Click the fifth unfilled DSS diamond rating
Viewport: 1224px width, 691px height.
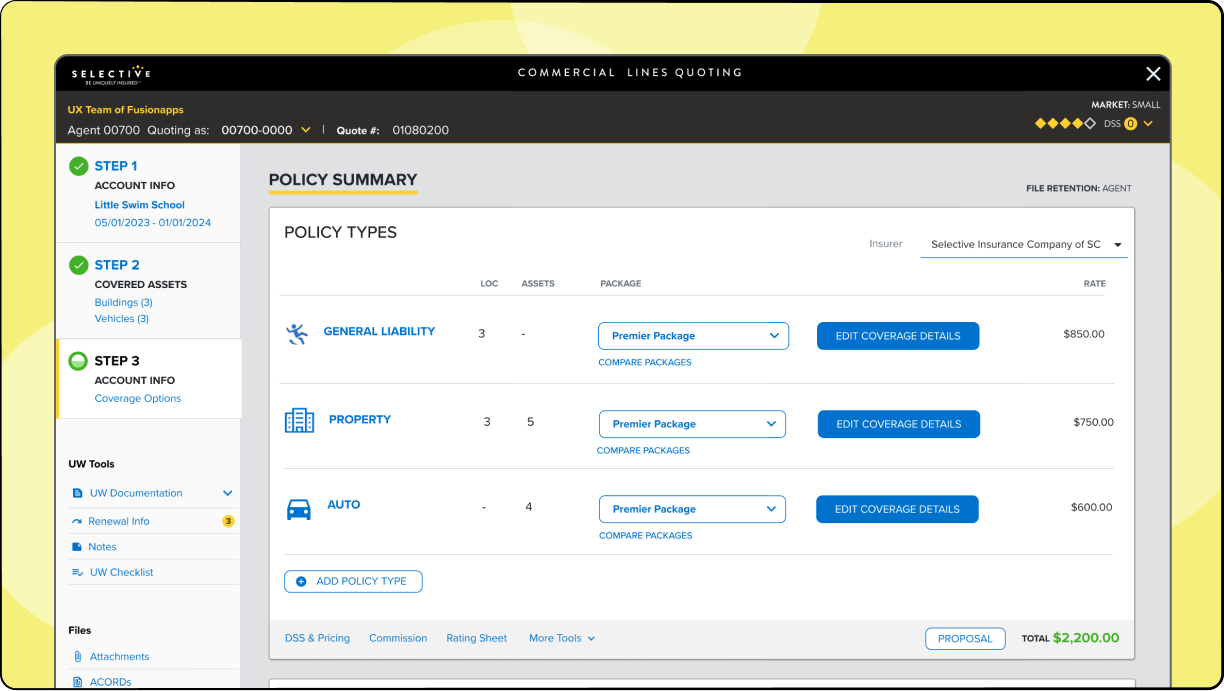click(1089, 123)
